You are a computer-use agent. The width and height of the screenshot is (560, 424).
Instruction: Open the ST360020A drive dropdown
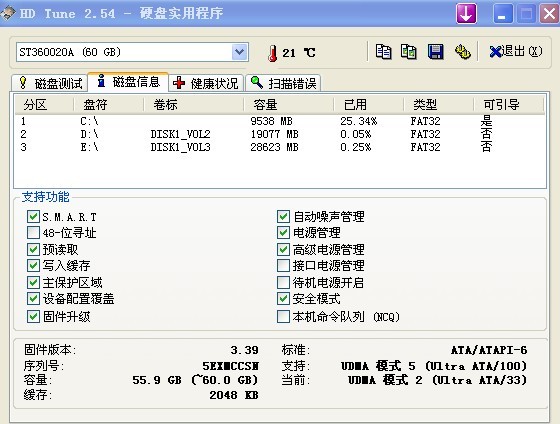(239, 52)
